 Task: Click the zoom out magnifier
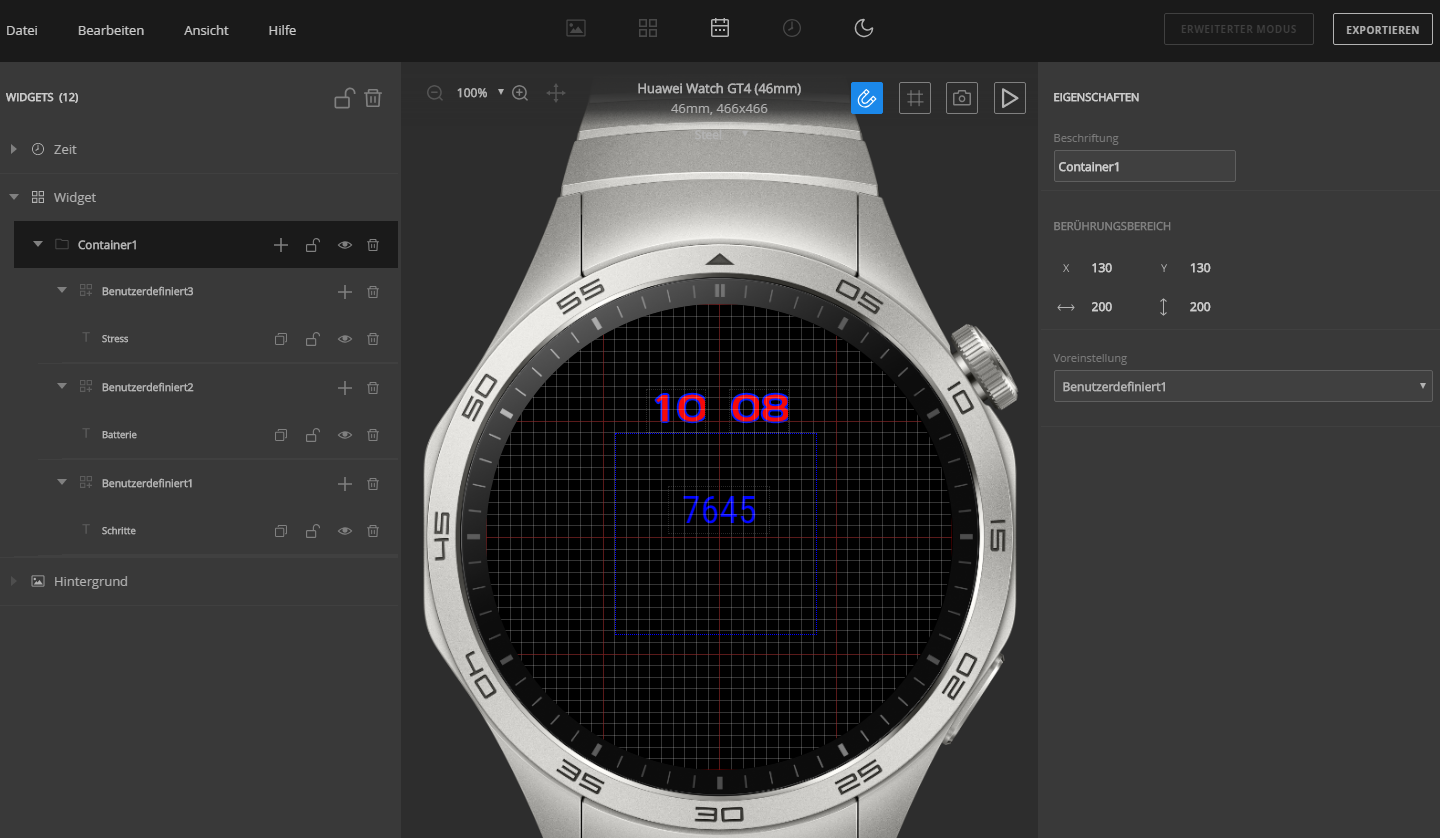(435, 93)
